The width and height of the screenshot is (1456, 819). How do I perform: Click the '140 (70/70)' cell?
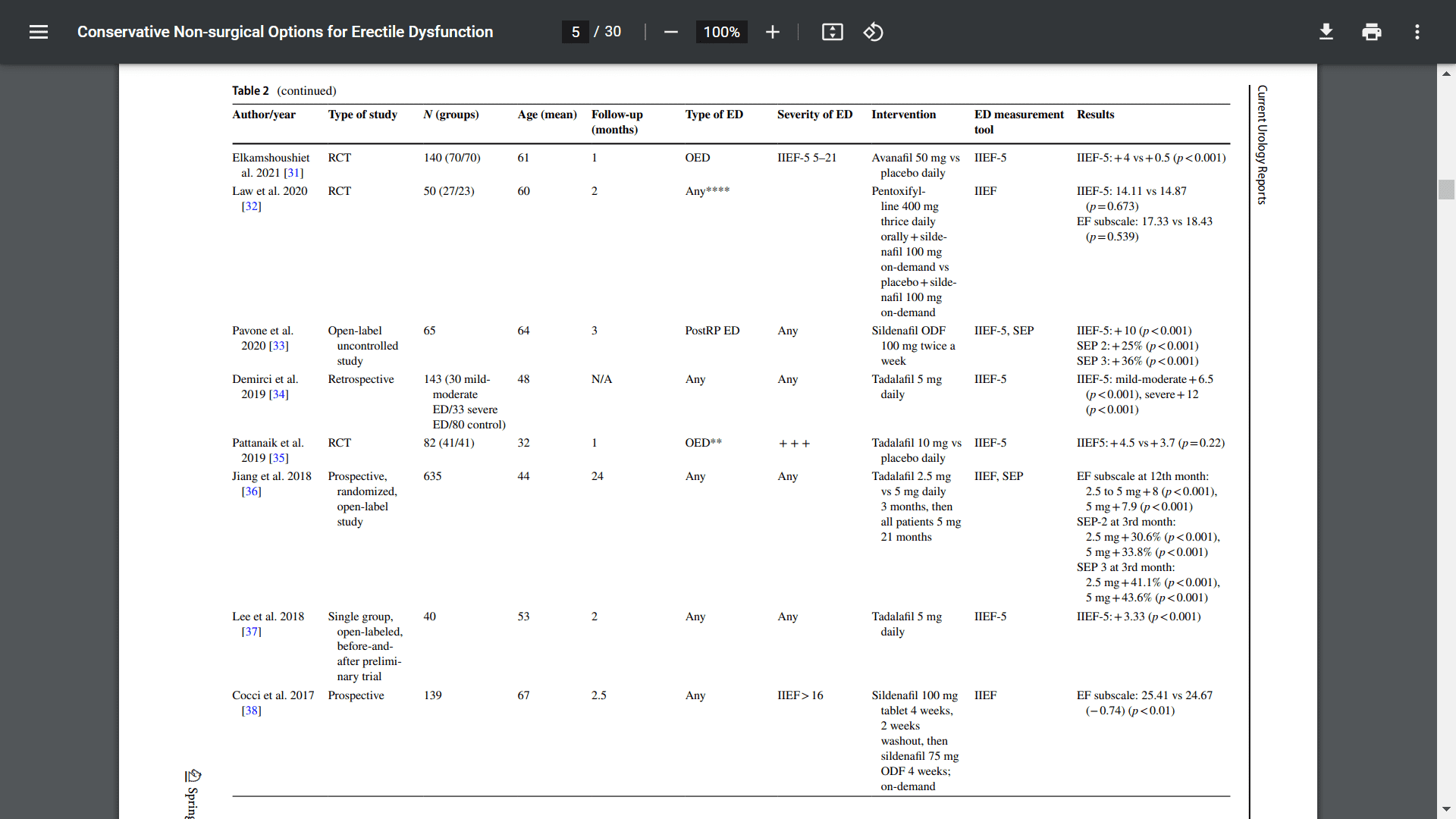tap(452, 158)
